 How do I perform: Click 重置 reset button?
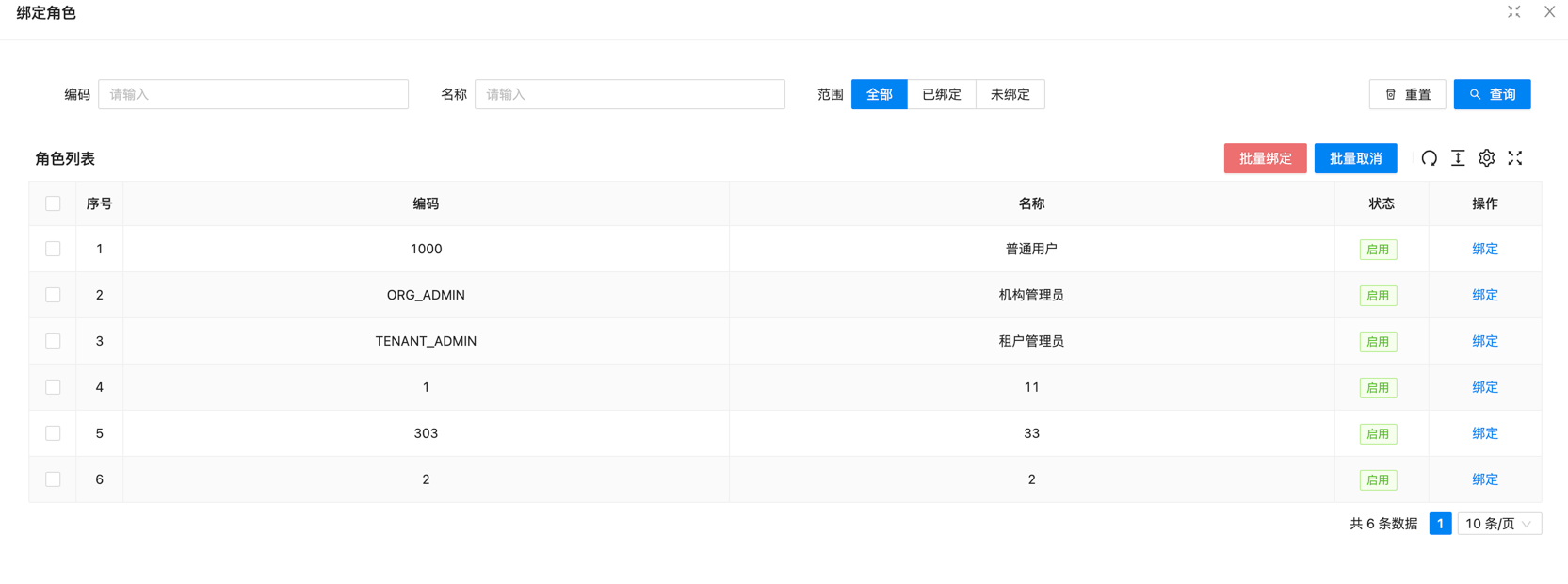tap(1407, 94)
